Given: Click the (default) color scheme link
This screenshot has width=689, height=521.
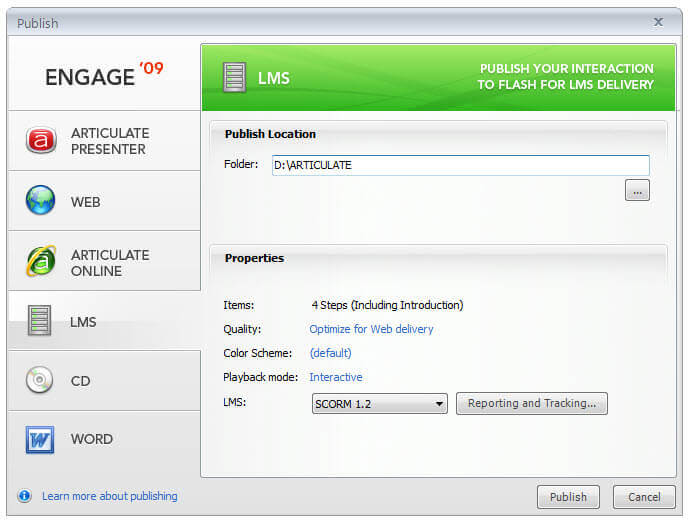Looking at the screenshot, I should (x=330, y=353).
